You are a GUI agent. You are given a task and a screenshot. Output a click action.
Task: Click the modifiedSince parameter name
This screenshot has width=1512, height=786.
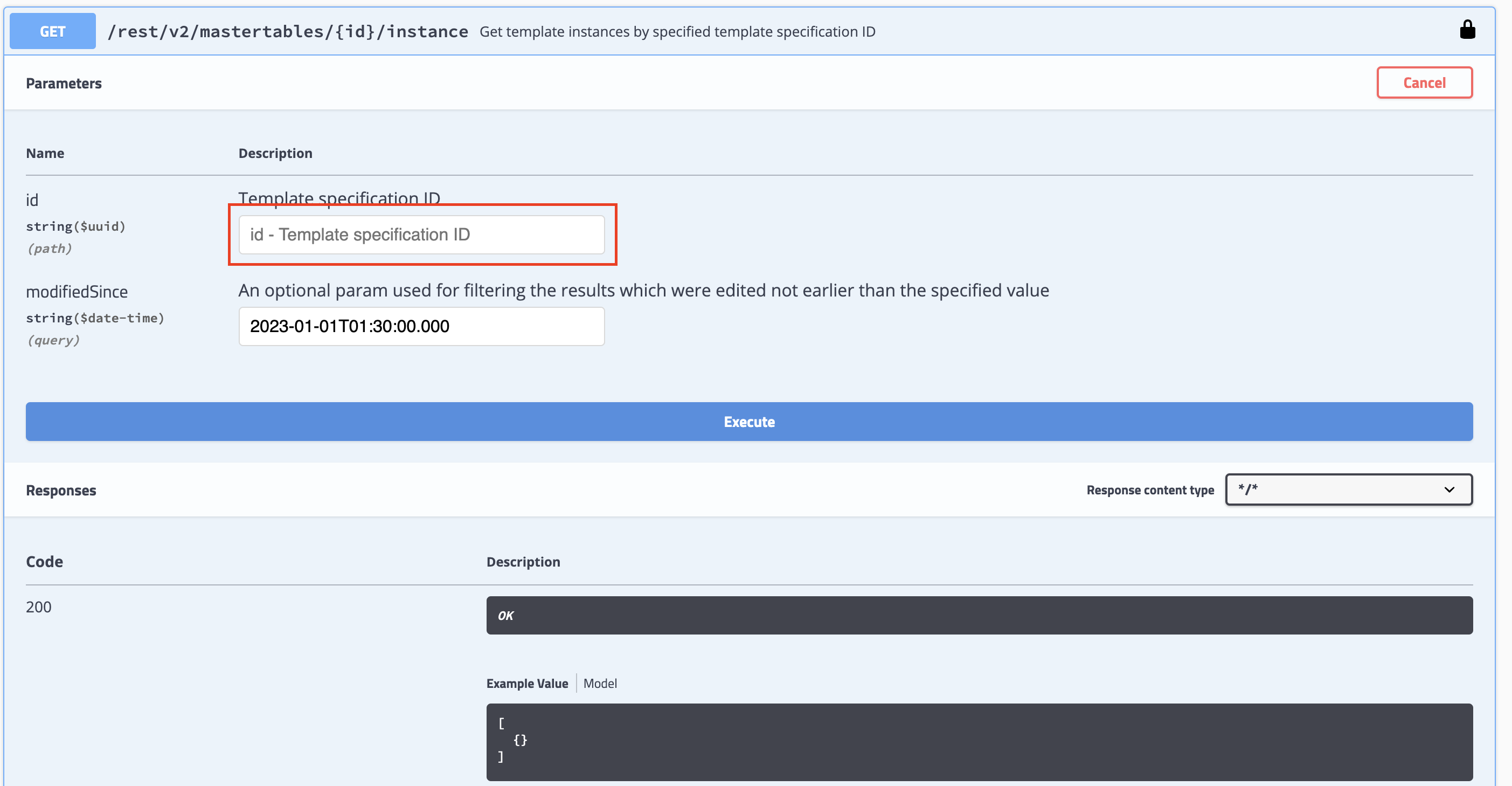pyautogui.click(x=77, y=292)
